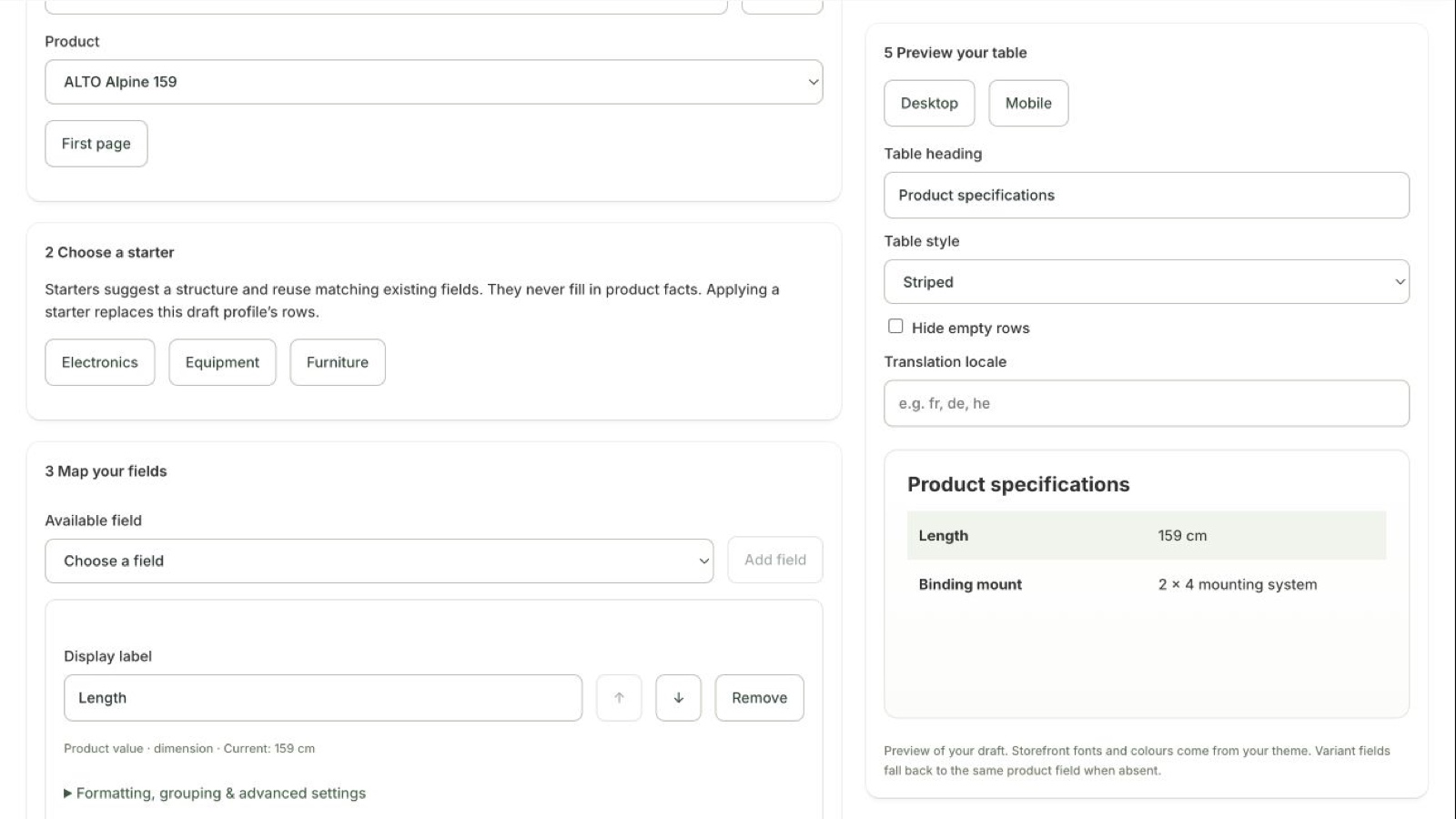Apply the Equipment starter

(x=222, y=362)
